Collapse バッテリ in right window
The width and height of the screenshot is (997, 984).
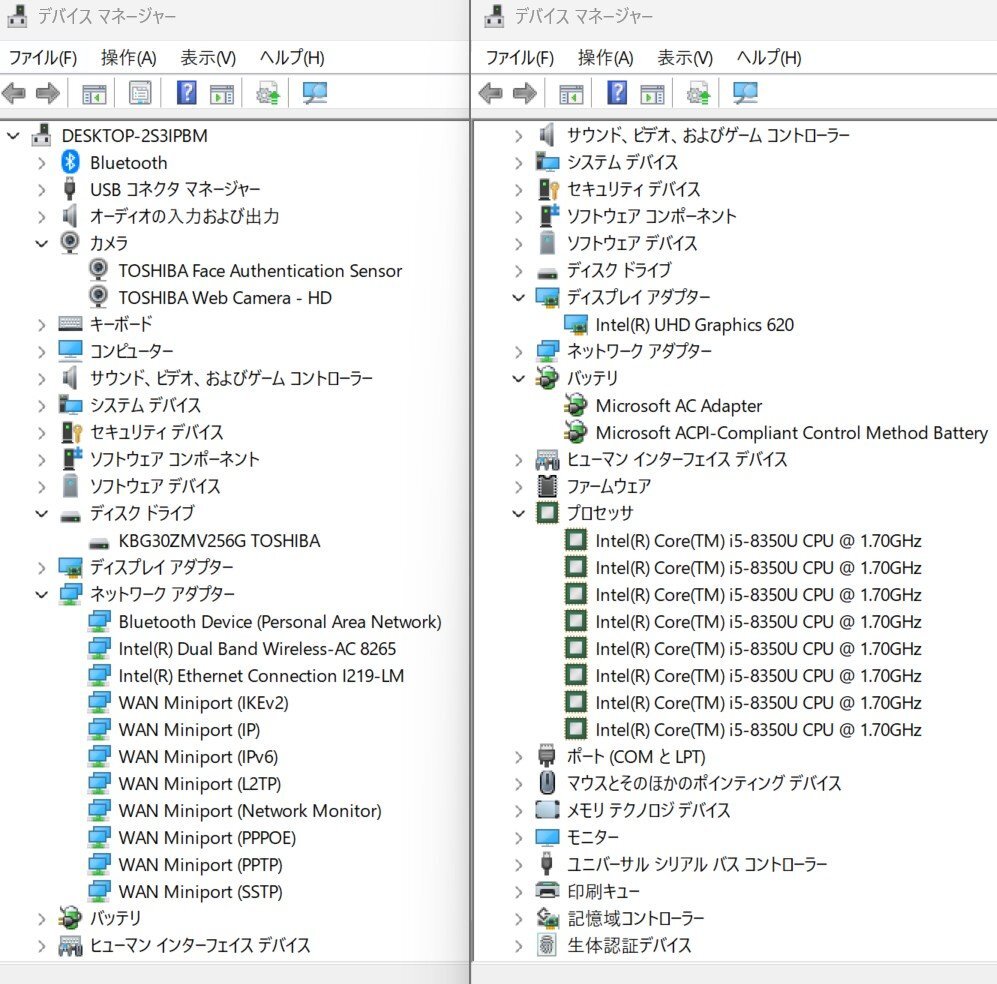pos(519,378)
